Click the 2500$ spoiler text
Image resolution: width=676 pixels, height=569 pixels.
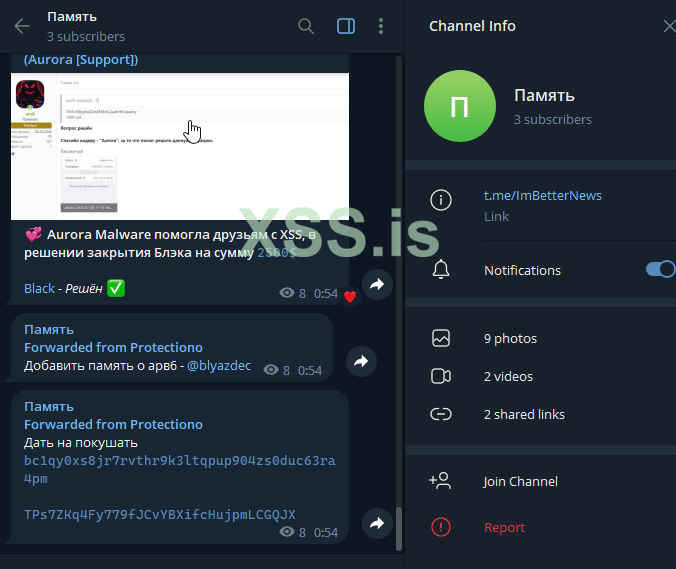point(277,253)
